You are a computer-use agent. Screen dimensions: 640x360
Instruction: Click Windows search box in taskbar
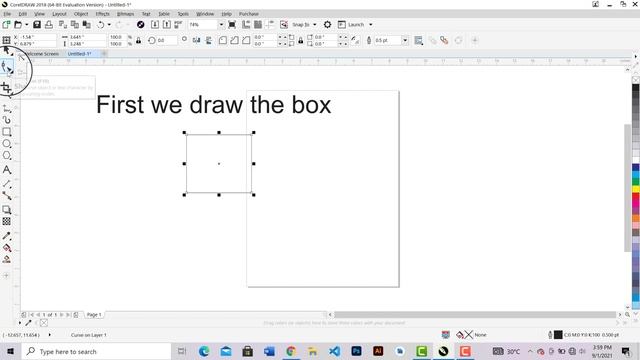click(x=96, y=351)
